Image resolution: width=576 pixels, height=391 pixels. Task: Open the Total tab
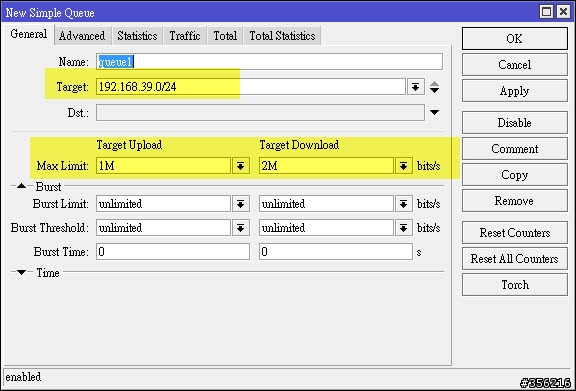[225, 36]
